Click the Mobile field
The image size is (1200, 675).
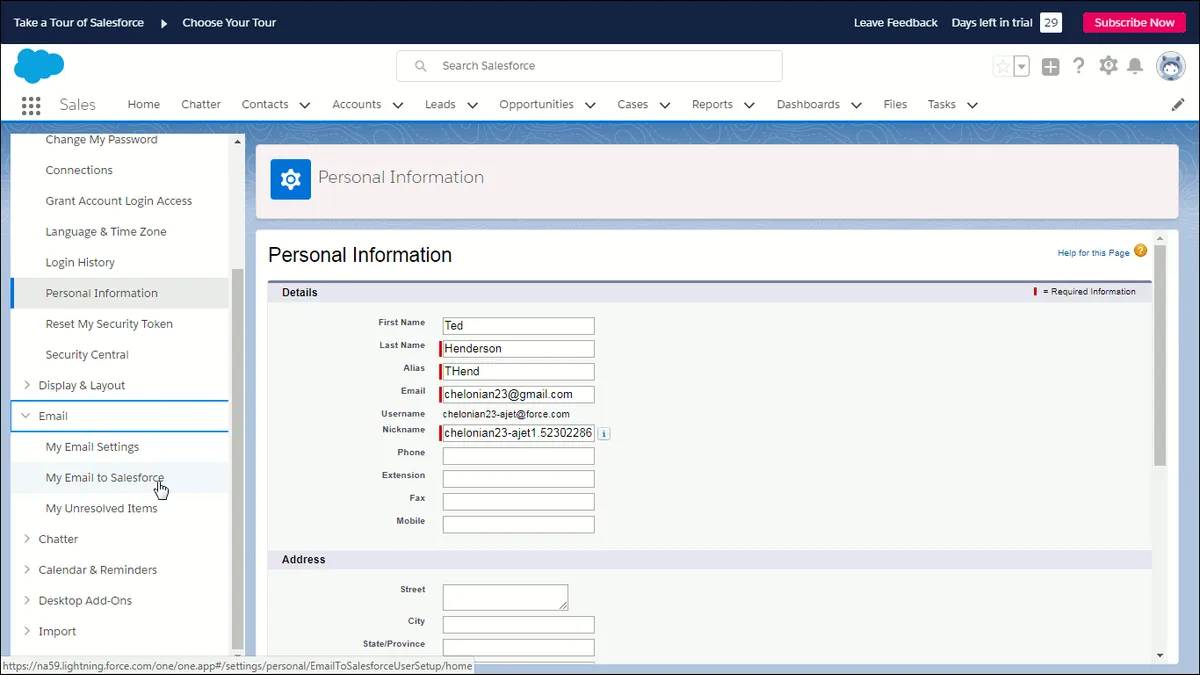tap(518, 525)
